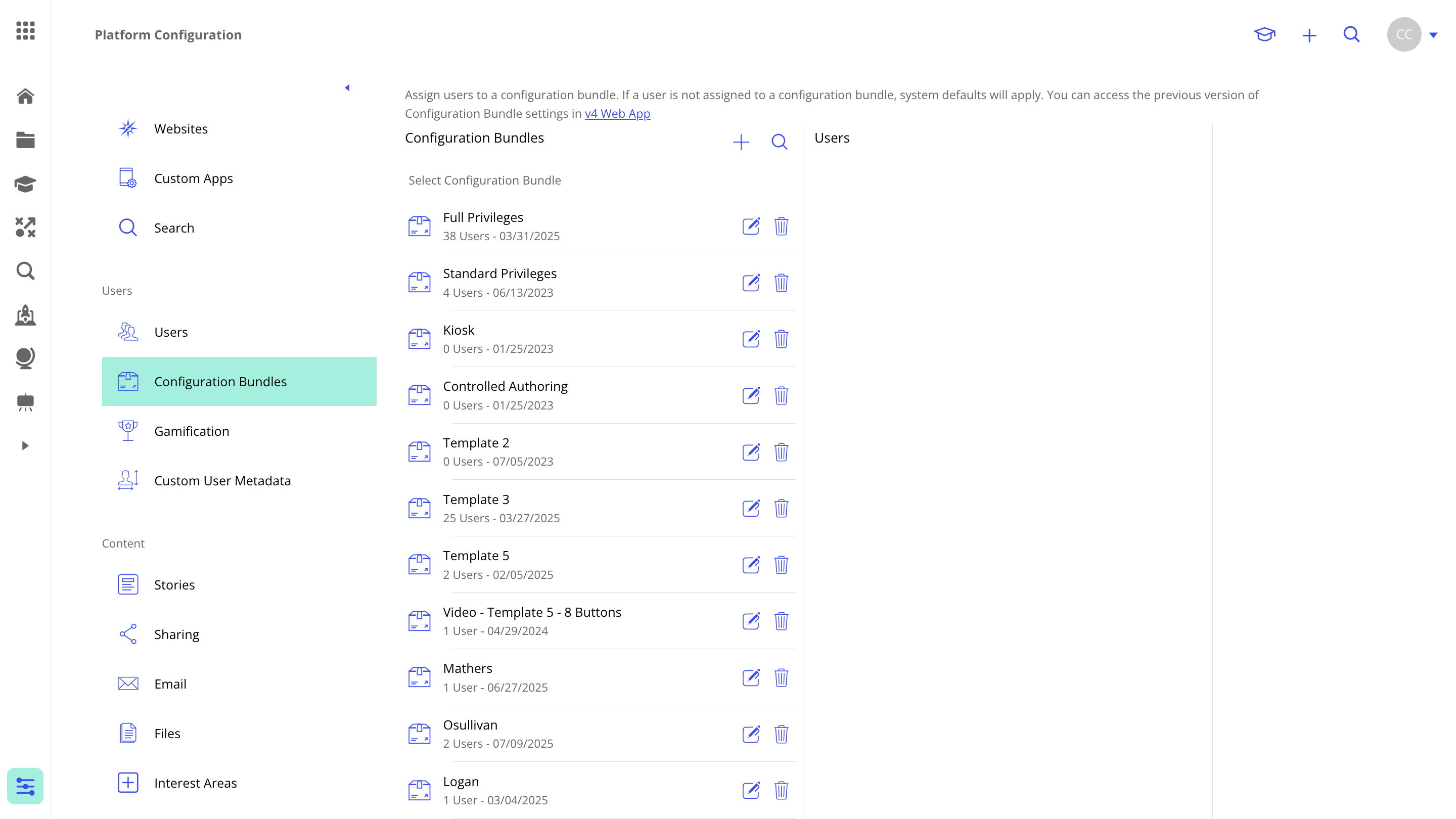Screen dimensions: 1456x819
Task: Add a new configuration bundle
Action: coord(741,142)
